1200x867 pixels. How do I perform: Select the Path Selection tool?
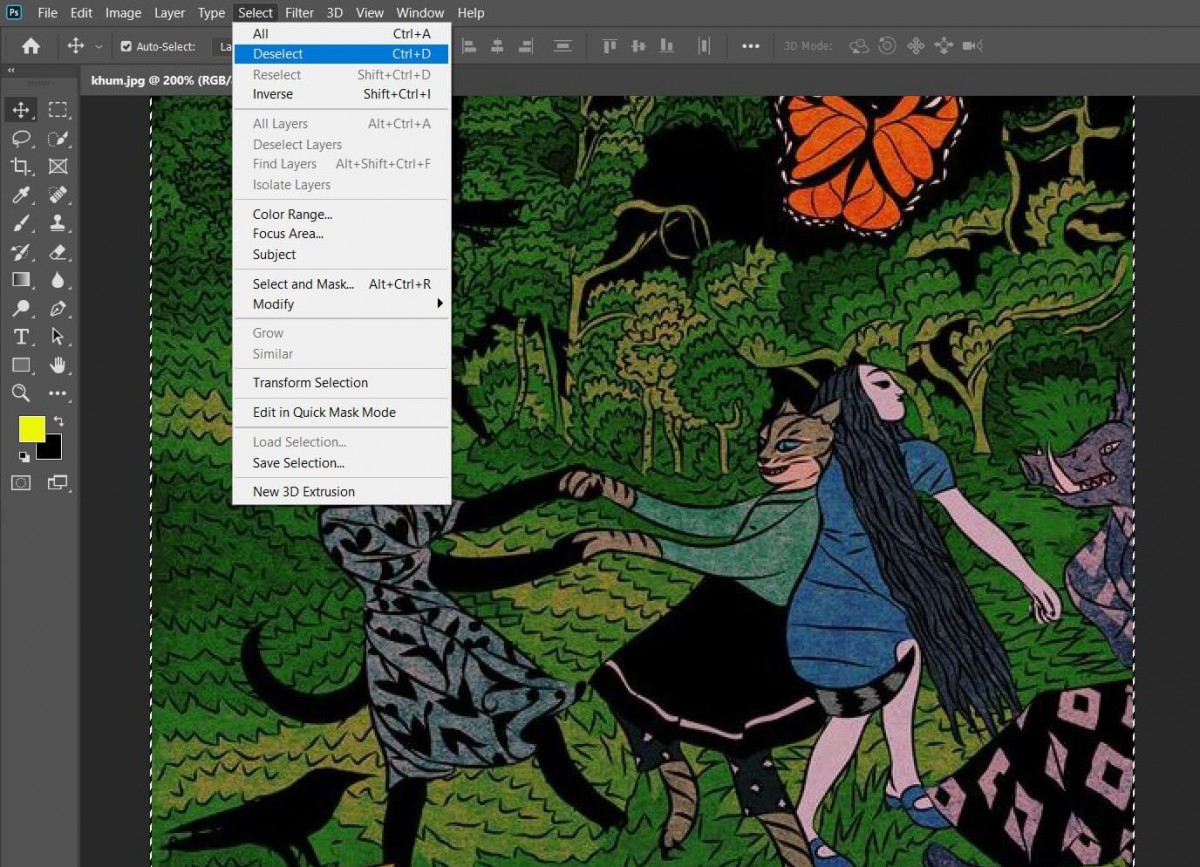pyautogui.click(x=58, y=336)
